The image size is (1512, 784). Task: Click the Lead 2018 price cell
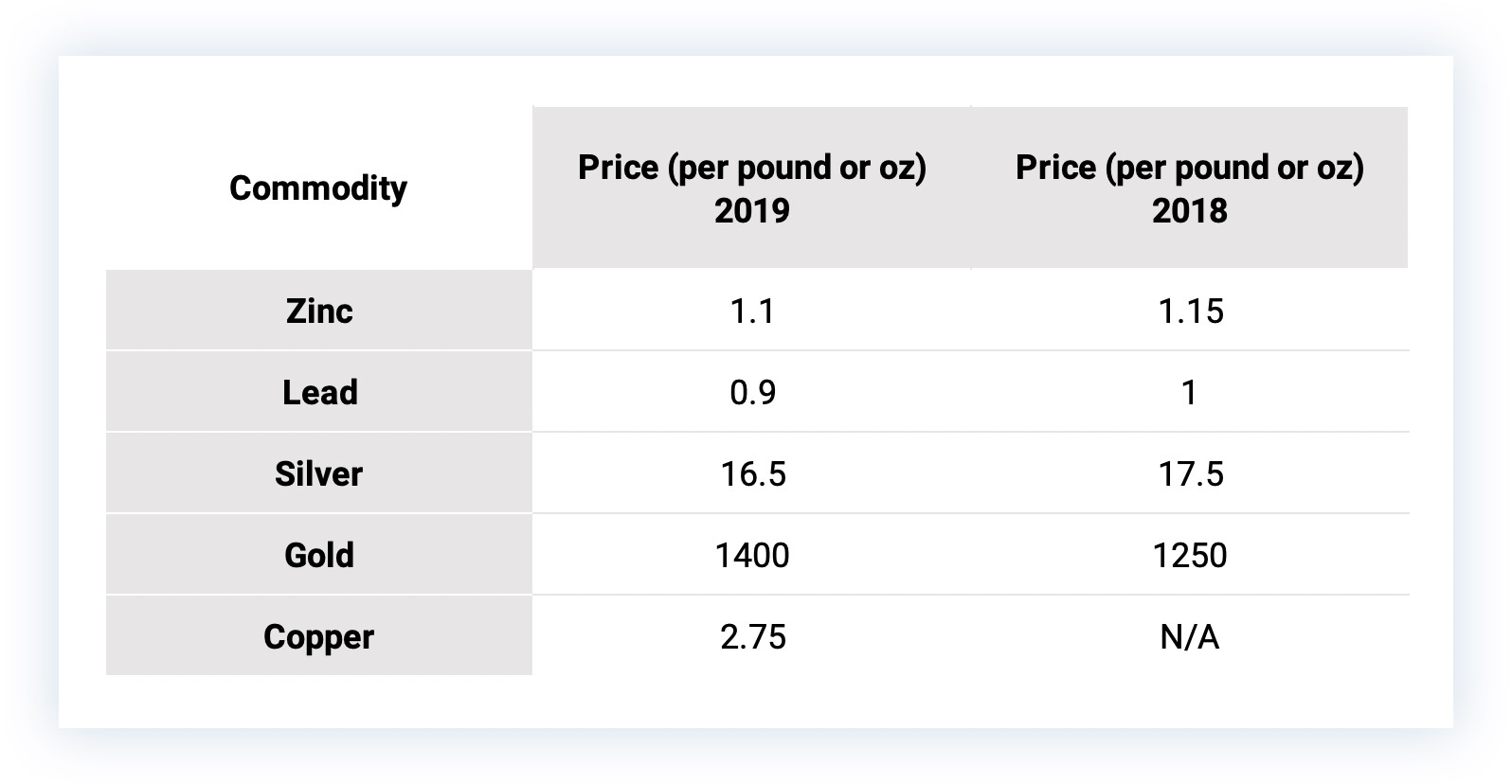point(1190,392)
